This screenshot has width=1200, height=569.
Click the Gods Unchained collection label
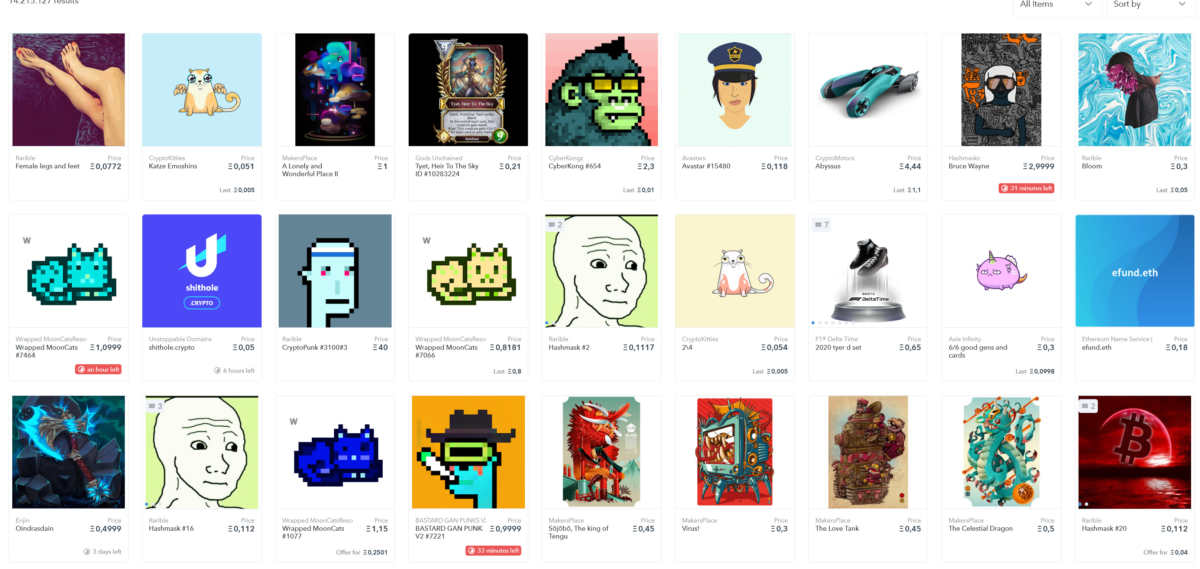(437, 158)
